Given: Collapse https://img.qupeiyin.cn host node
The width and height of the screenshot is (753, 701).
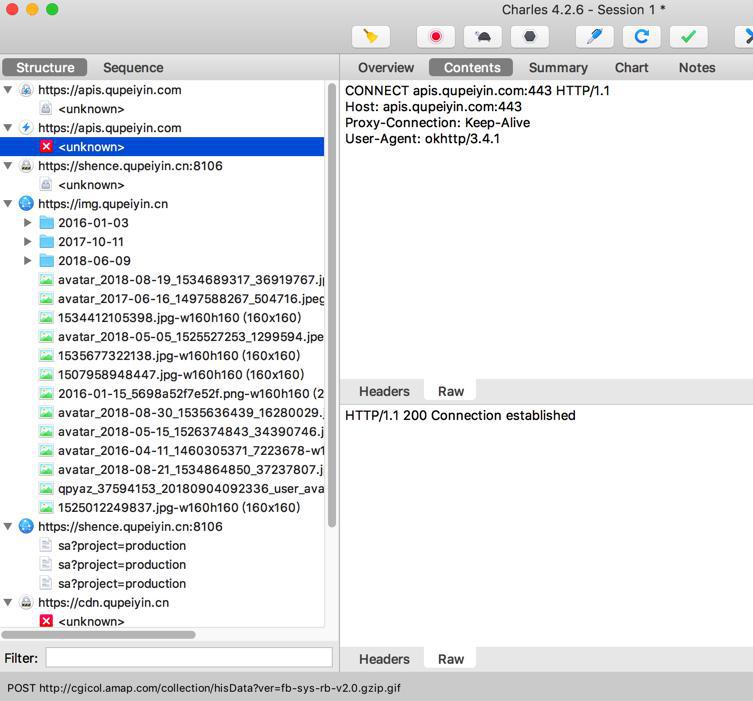Looking at the screenshot, I should [8, 204].
